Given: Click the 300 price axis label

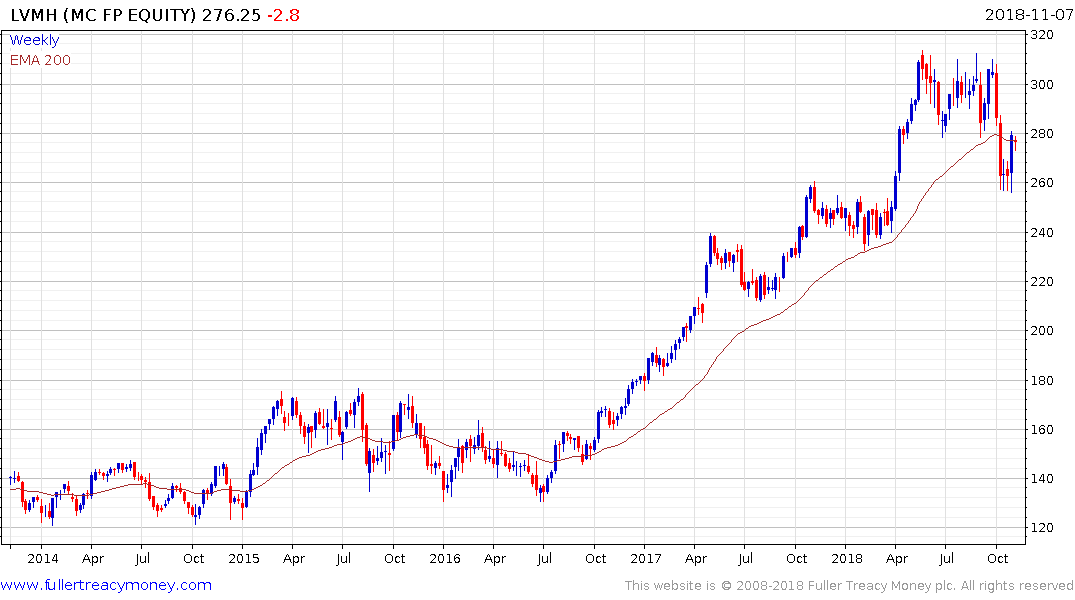Looking at the screenshot, I should point(1042,84).
